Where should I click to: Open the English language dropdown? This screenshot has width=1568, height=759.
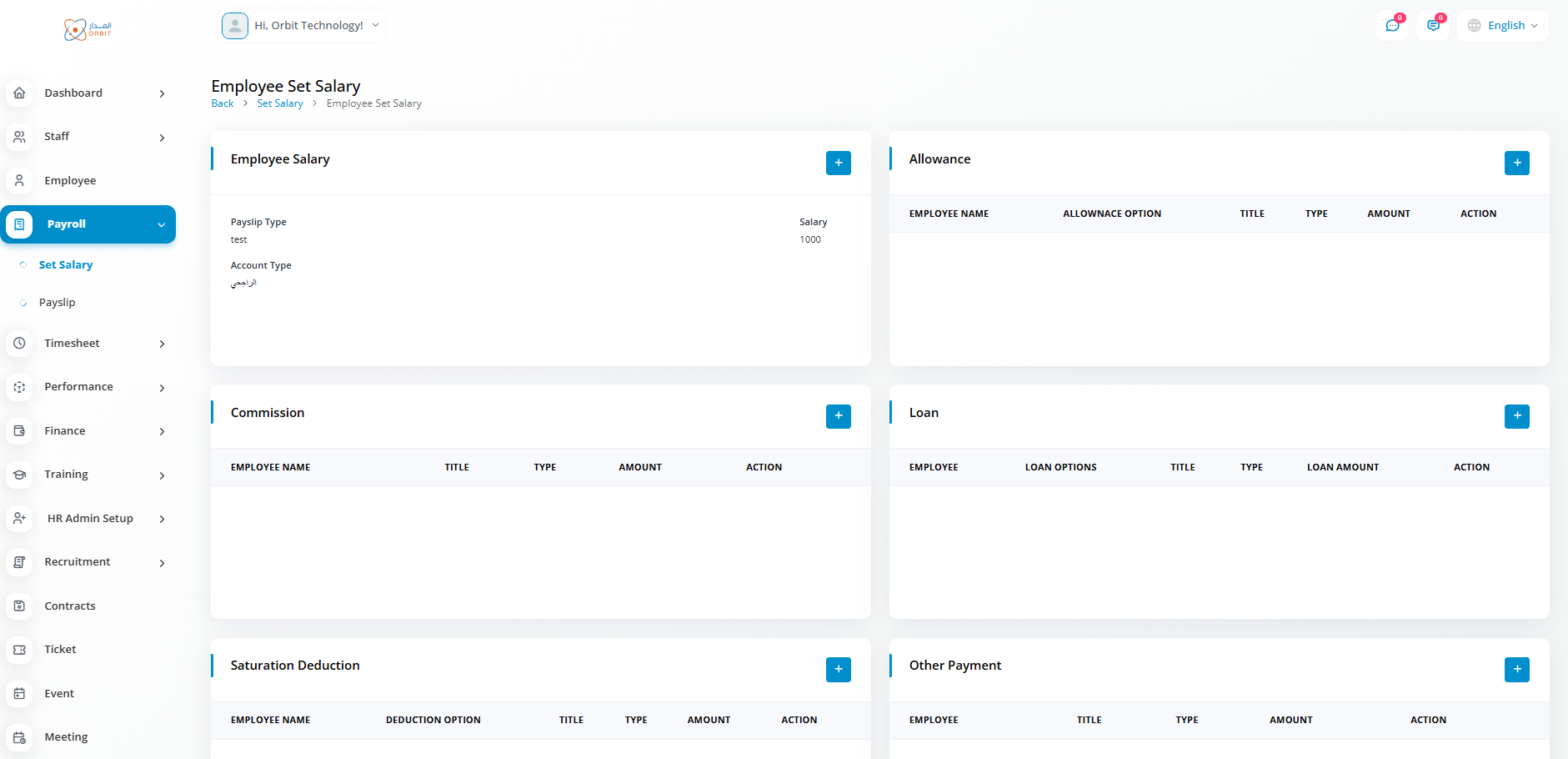[x=1503, y=26]
